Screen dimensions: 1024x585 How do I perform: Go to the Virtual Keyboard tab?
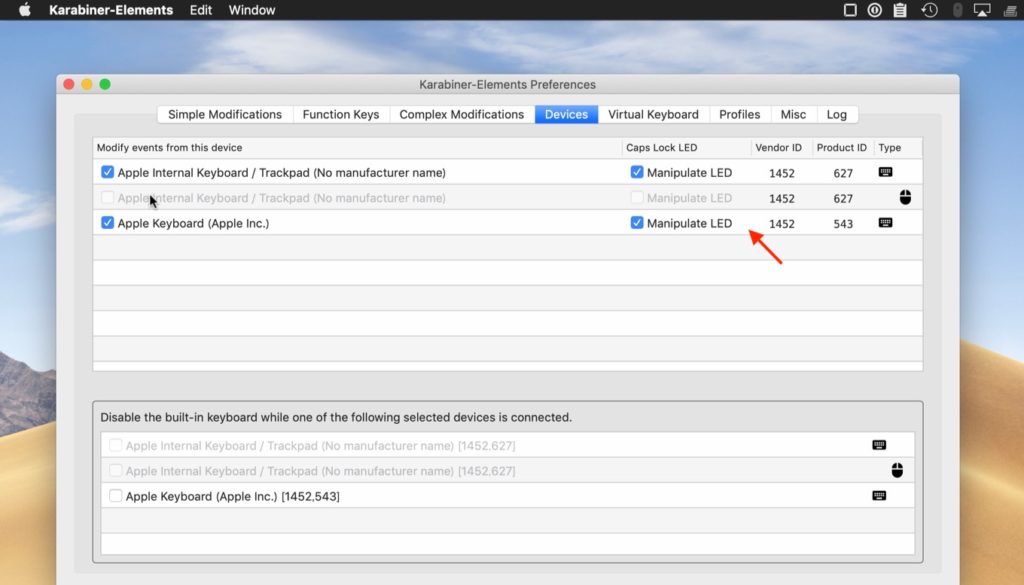(653, 114)
